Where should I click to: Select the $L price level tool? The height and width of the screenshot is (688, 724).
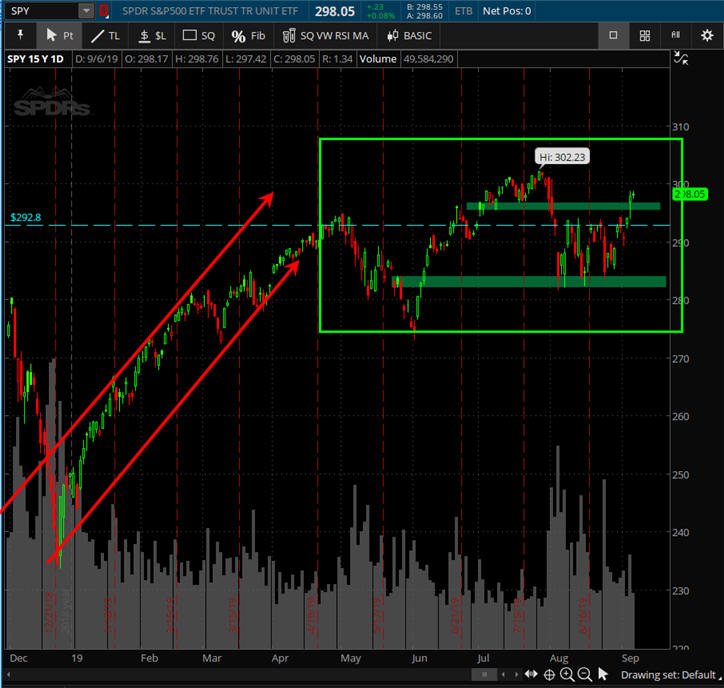point(152,36)
